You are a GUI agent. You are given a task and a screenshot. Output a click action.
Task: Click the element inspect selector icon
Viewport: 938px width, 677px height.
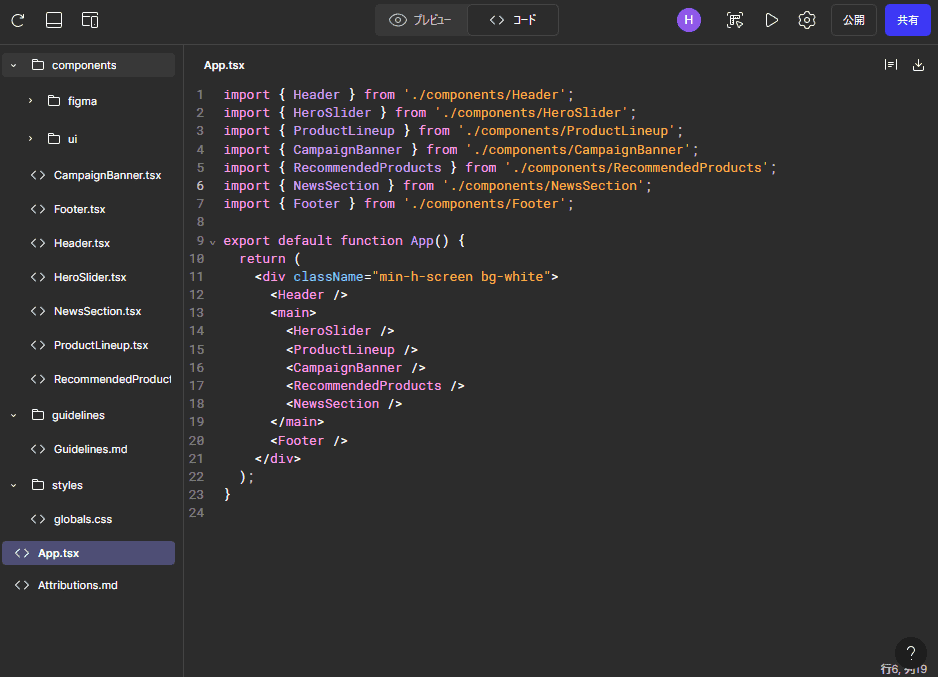735,20
